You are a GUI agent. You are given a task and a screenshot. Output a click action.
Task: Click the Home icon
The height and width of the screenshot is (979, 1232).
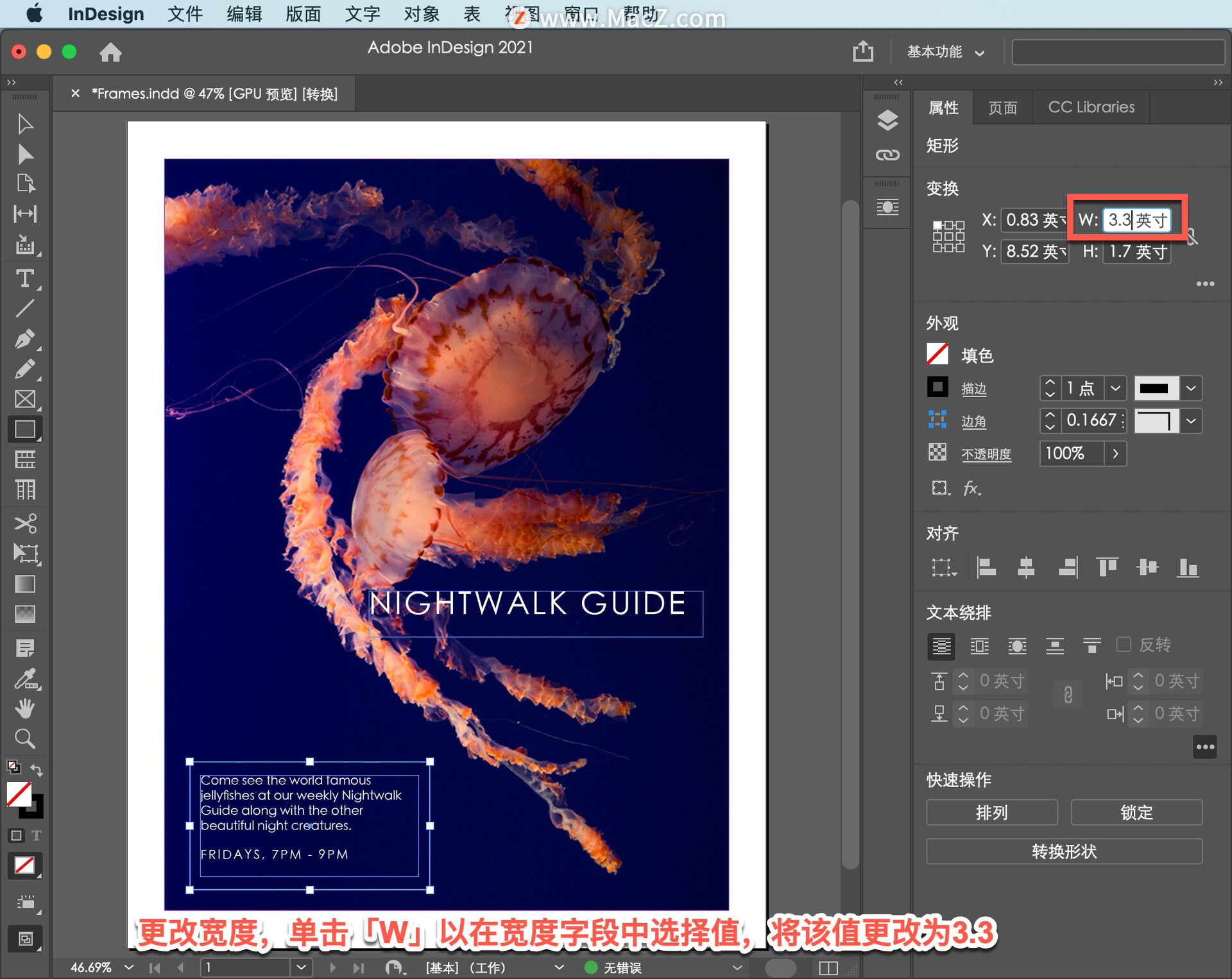110,52
